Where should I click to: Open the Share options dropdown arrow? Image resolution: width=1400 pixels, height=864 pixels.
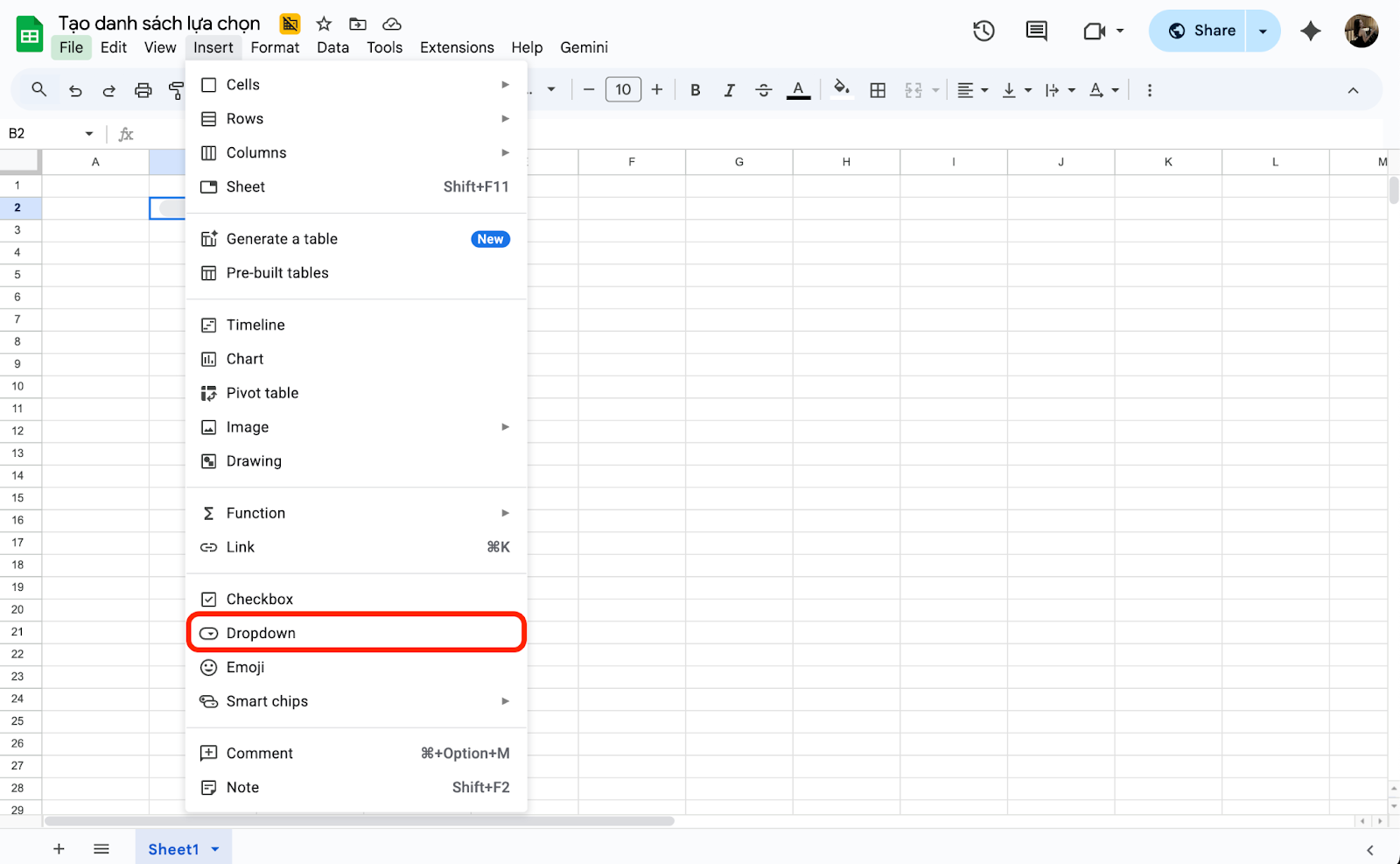click(1263, 32)
